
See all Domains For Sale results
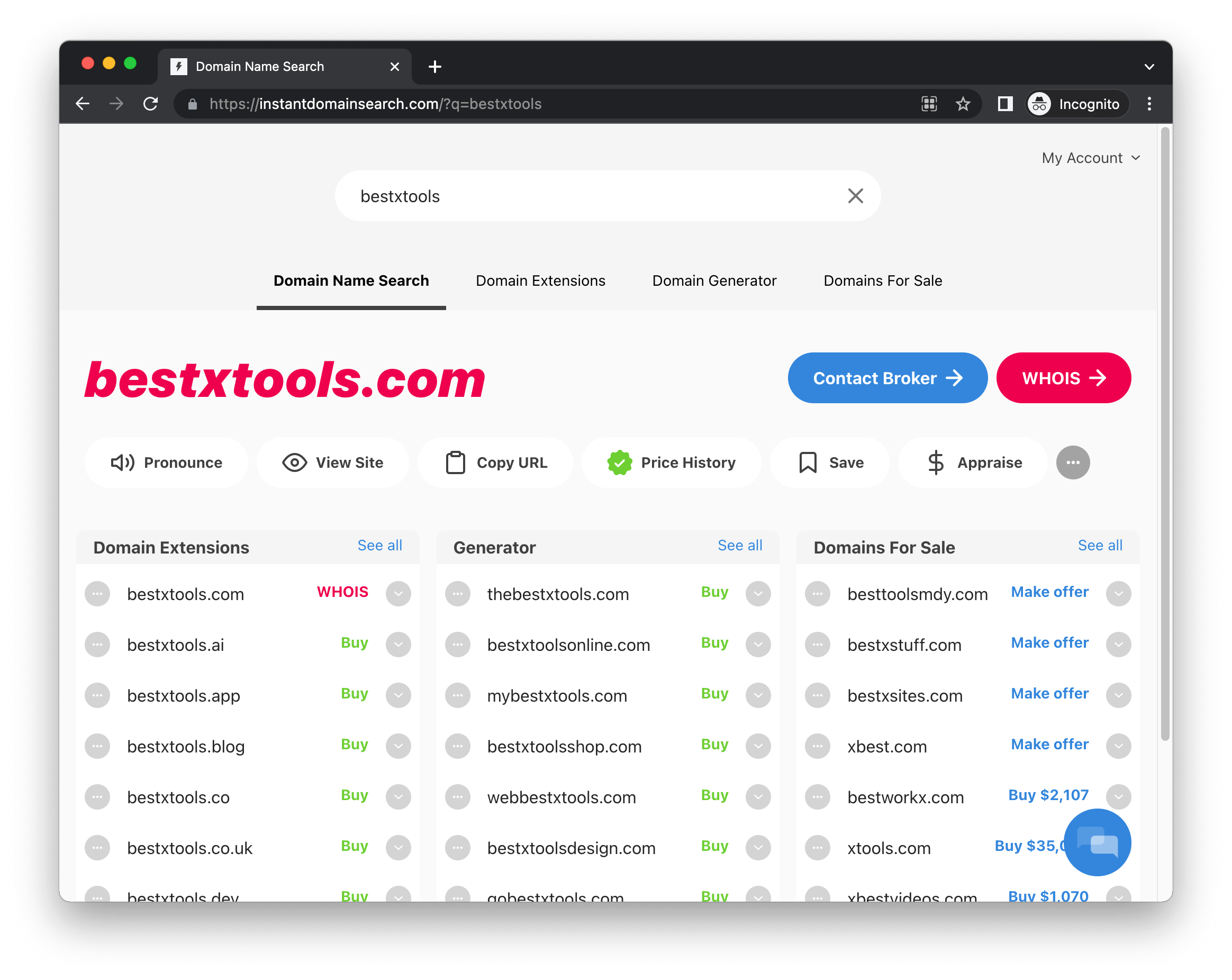[1099, 545]
